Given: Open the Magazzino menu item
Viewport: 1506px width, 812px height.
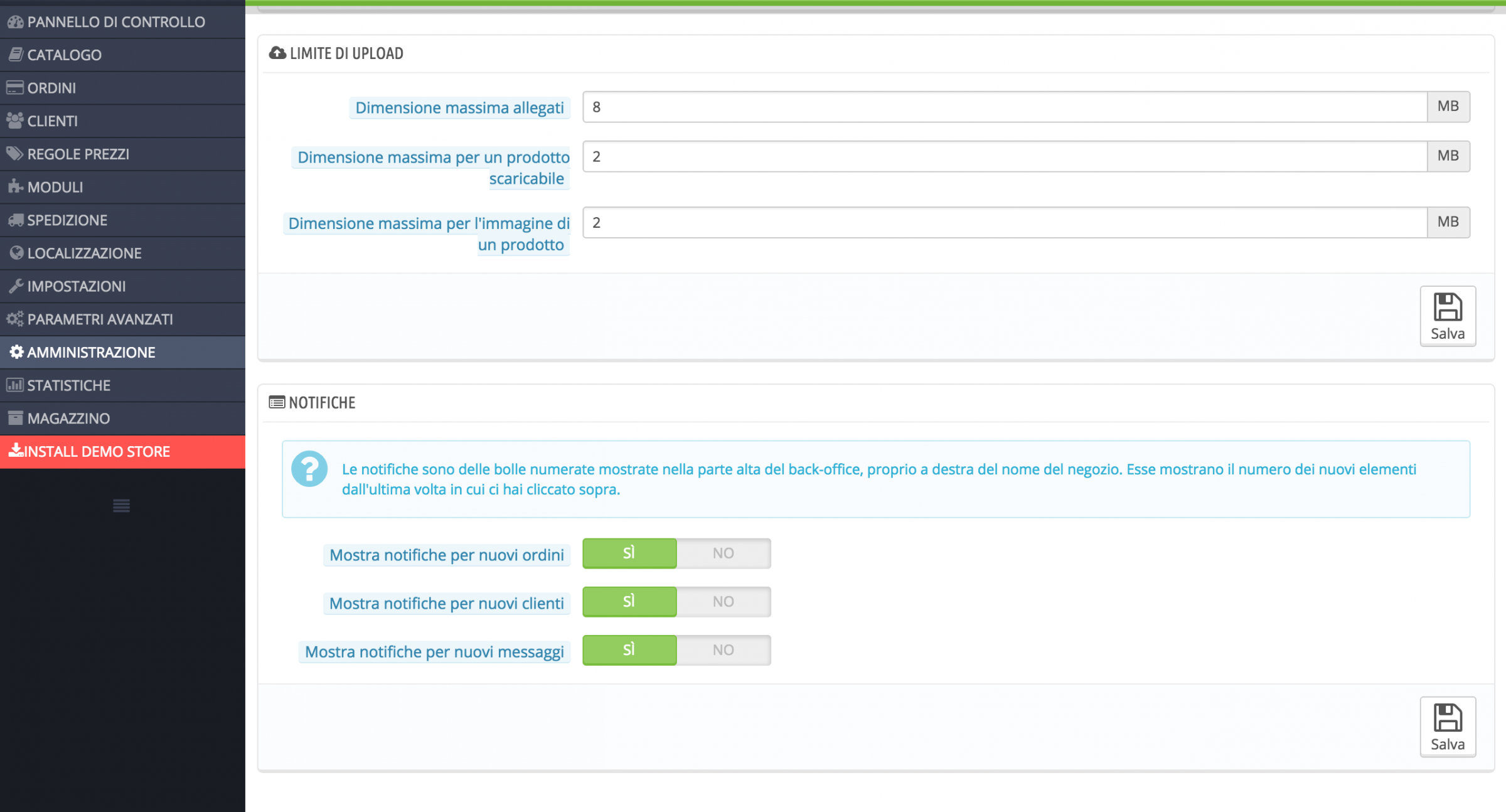Looking at the screenshot, I should pos(68,419).
